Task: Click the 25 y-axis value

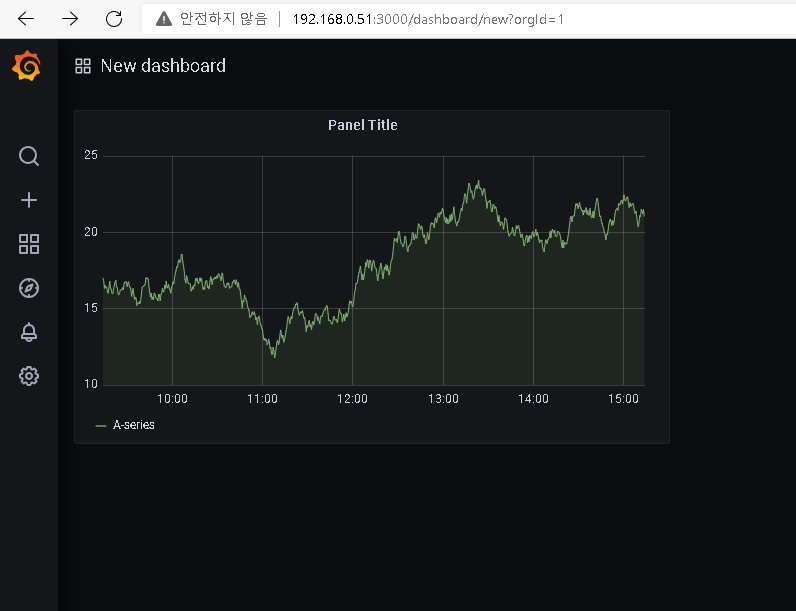Action: [x=91, y=155]
